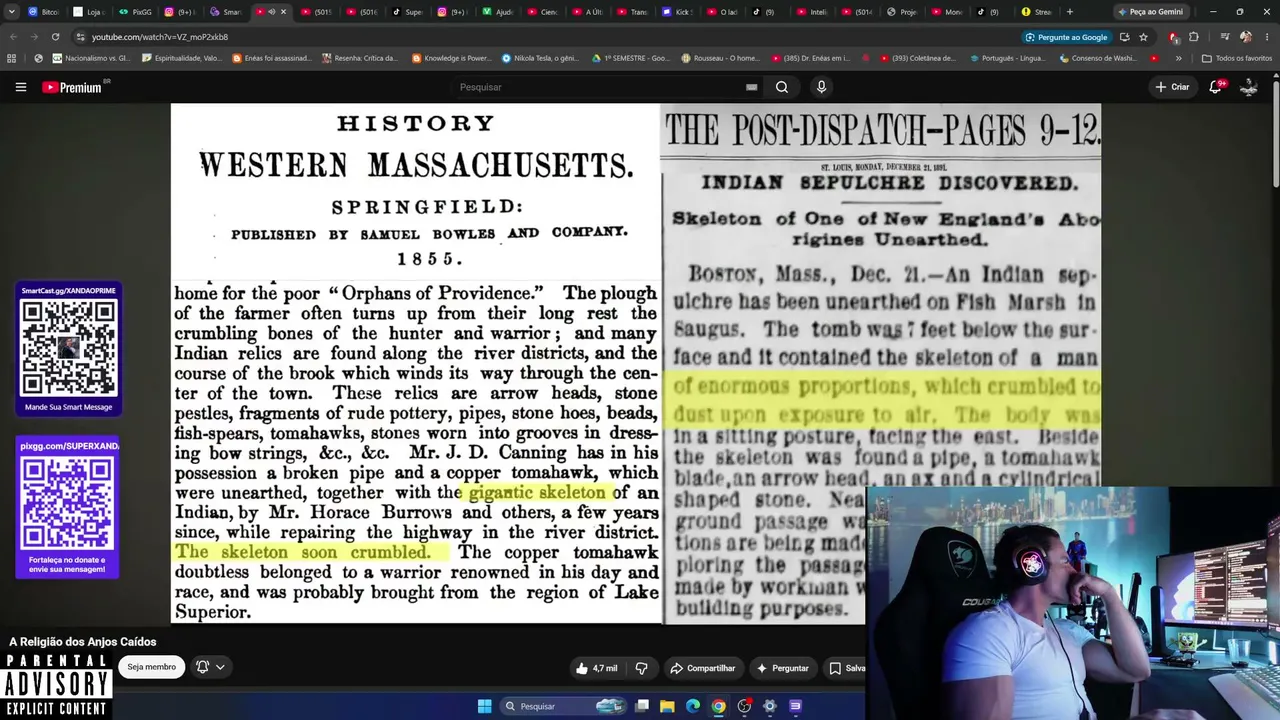Click the Salvar save button

[x=846, y=668]
